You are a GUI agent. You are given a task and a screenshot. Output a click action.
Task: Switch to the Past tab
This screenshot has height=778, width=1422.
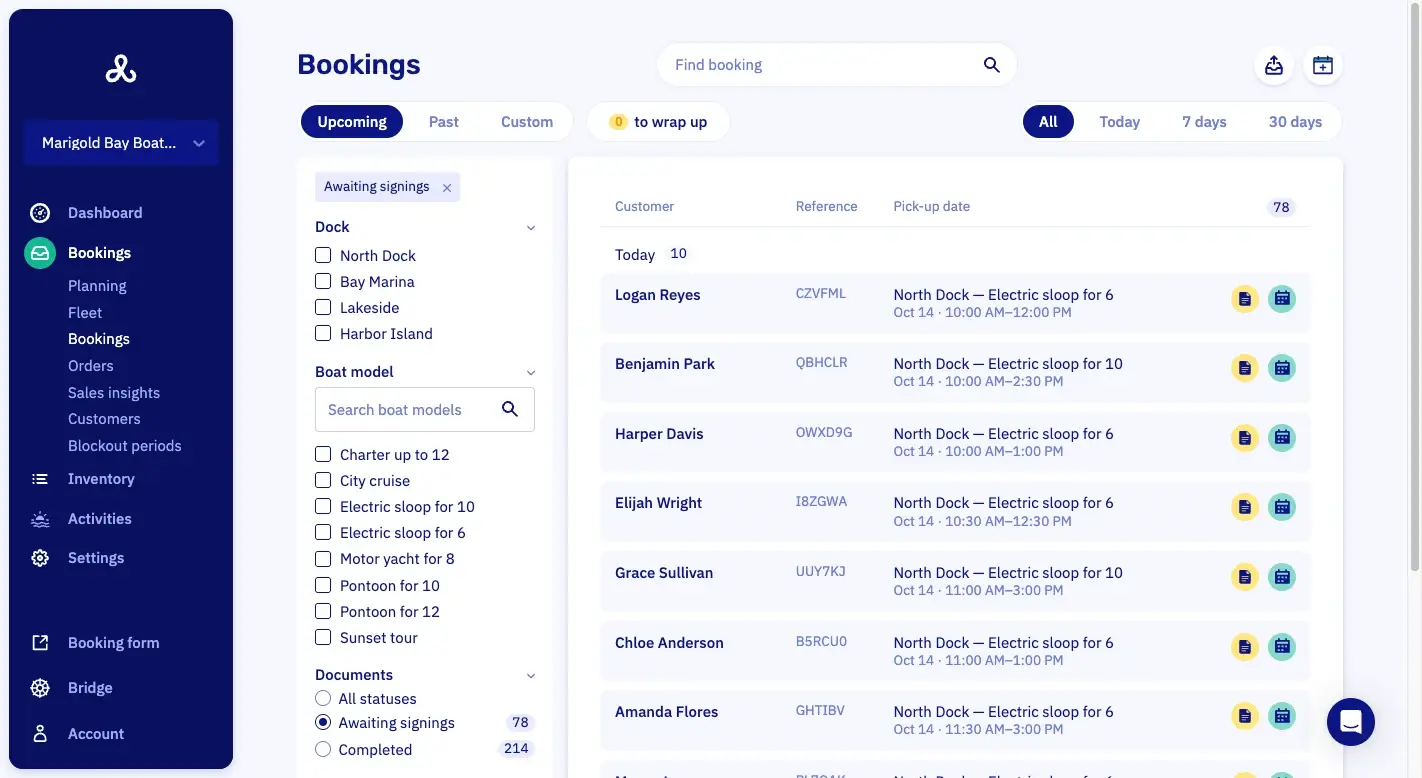444,122
